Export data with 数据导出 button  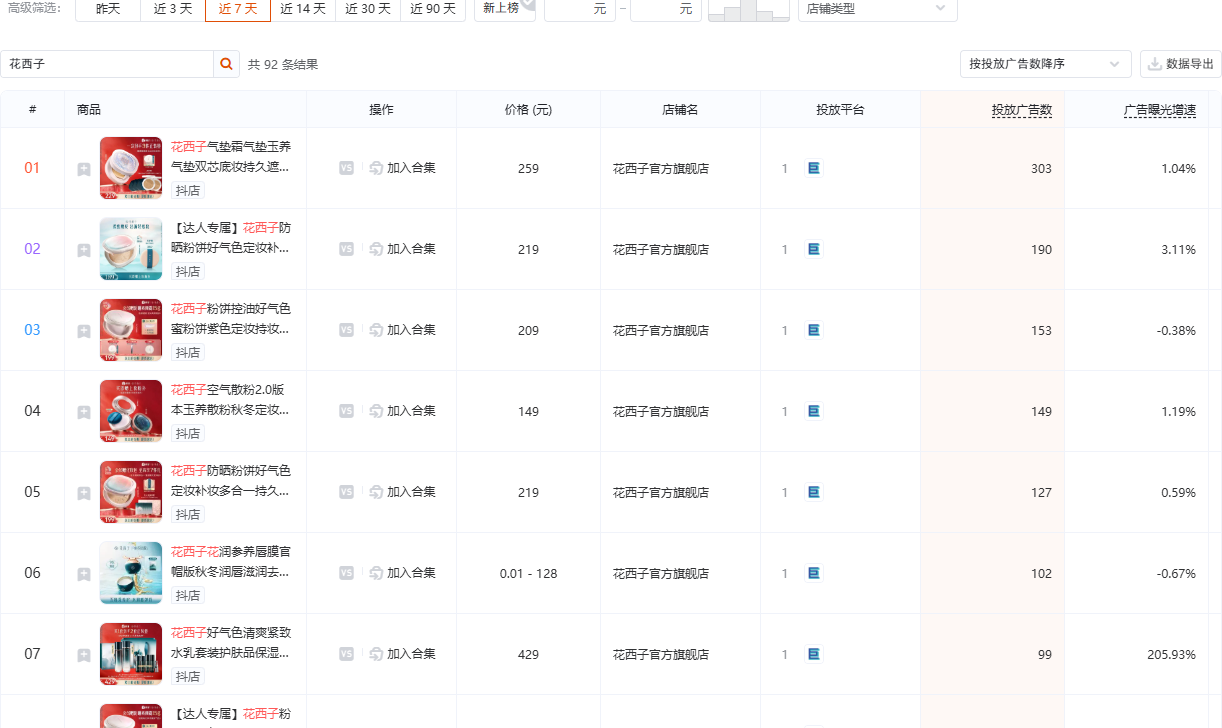tap(1181, 64)
